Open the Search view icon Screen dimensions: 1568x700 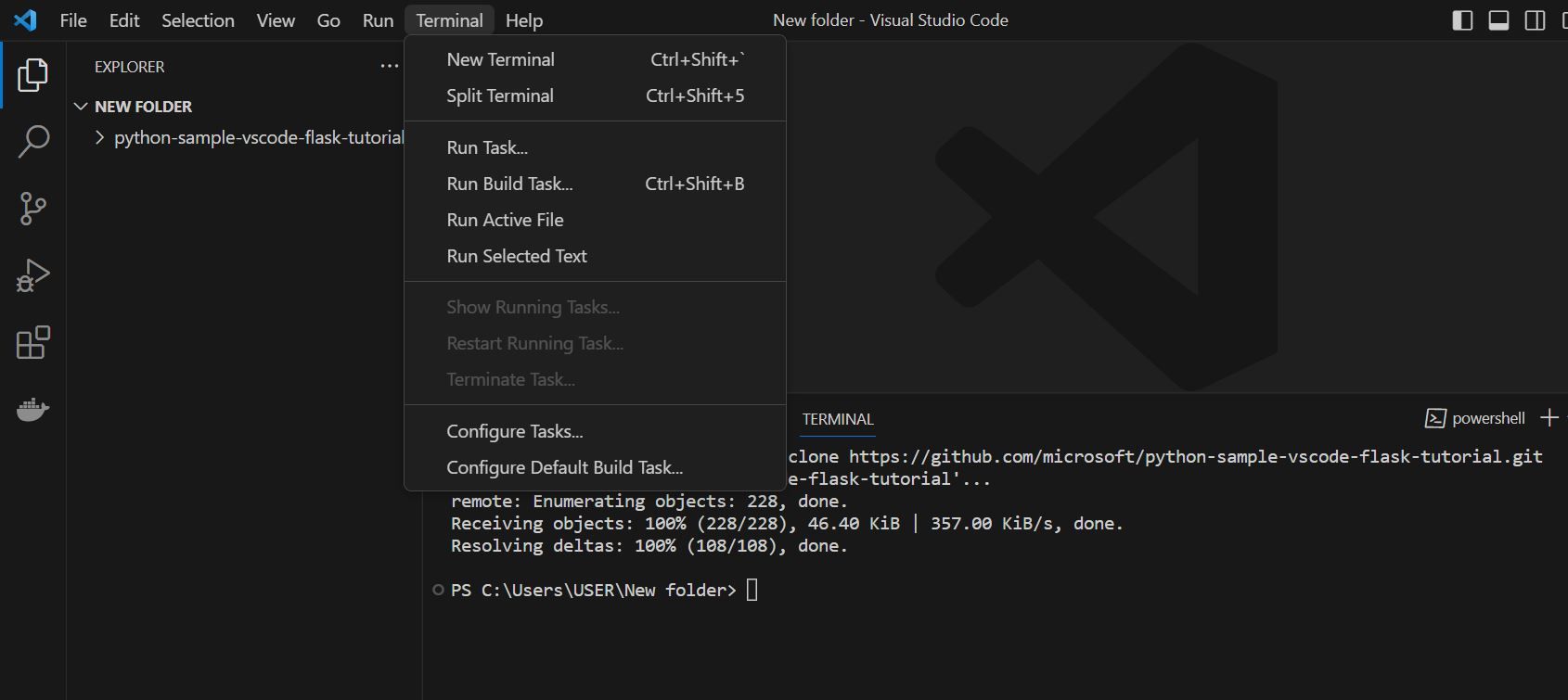(32, 142)
